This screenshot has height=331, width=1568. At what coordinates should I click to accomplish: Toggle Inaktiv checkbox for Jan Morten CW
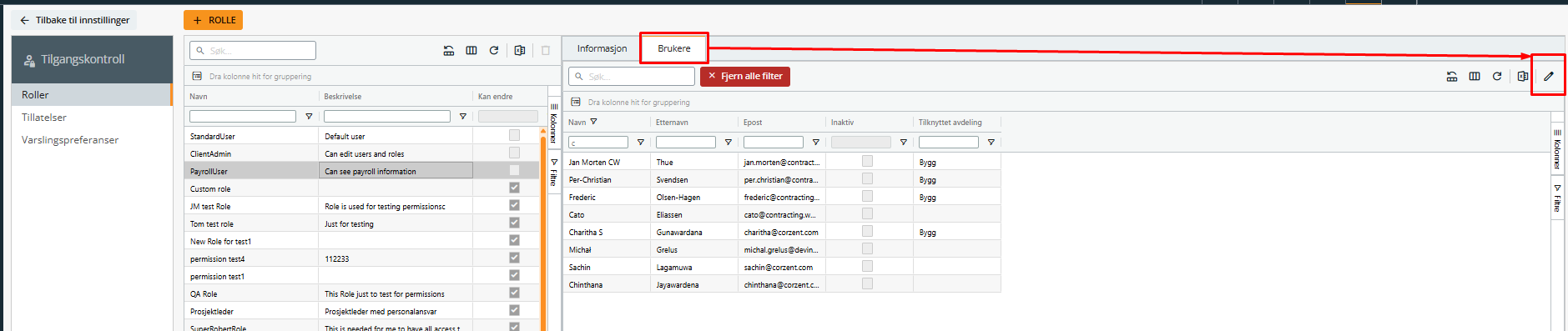867,161
